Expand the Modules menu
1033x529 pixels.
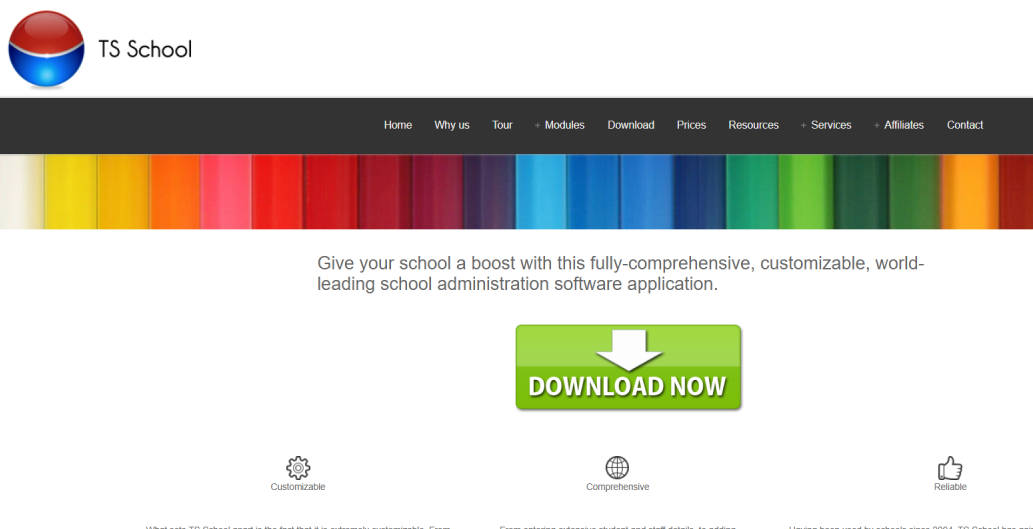pyautogui.click(x=559, y=125)
